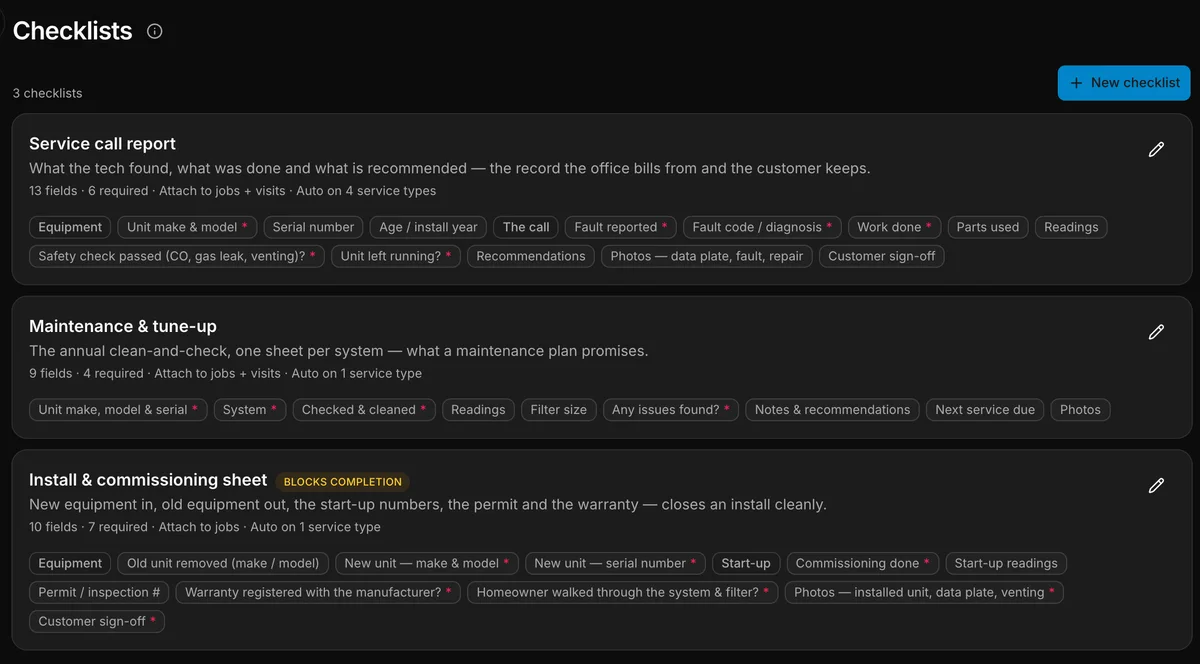Click the Install & commissioning description text
The width and height of the screenshot is (1200, 664).
(428, 504)
